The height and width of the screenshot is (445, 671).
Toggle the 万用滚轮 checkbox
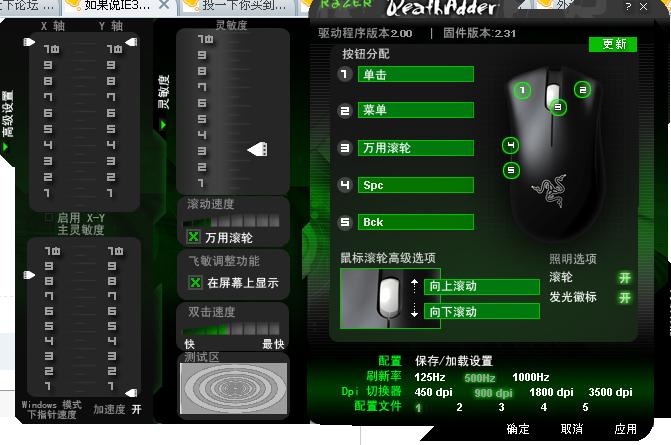click(193, 237)
